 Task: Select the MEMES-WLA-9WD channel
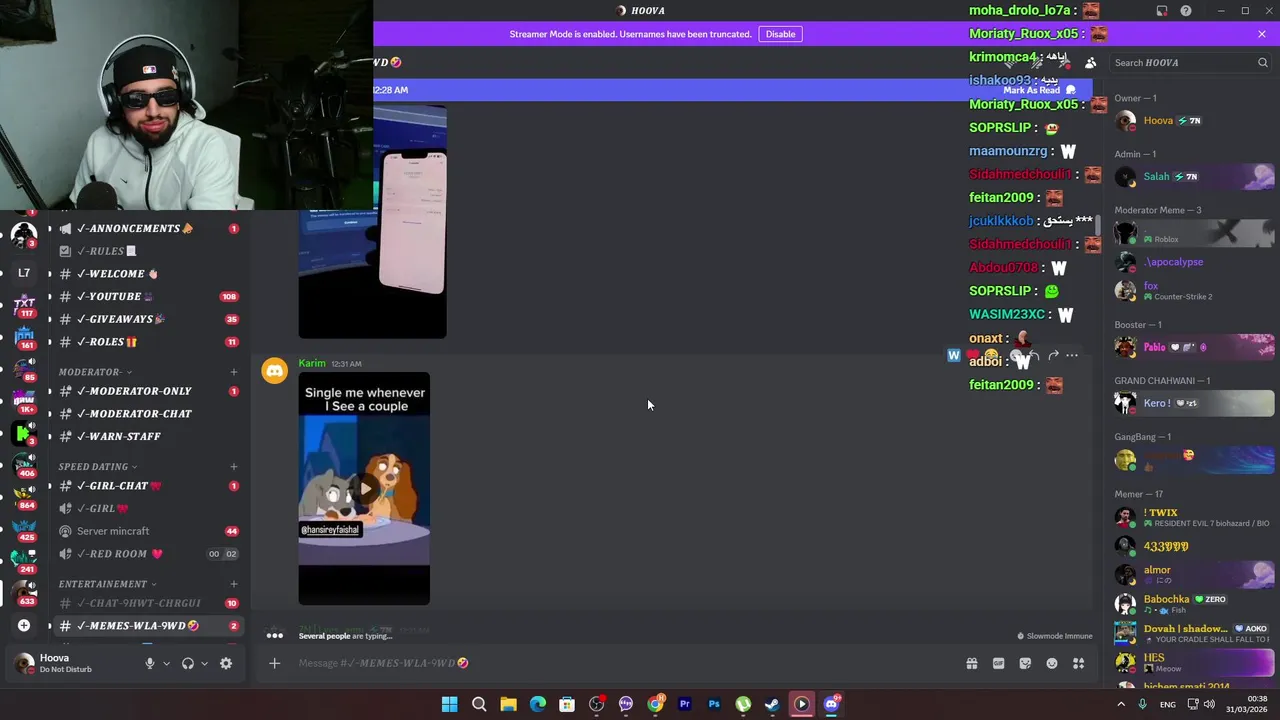click(x=150, y=626)
